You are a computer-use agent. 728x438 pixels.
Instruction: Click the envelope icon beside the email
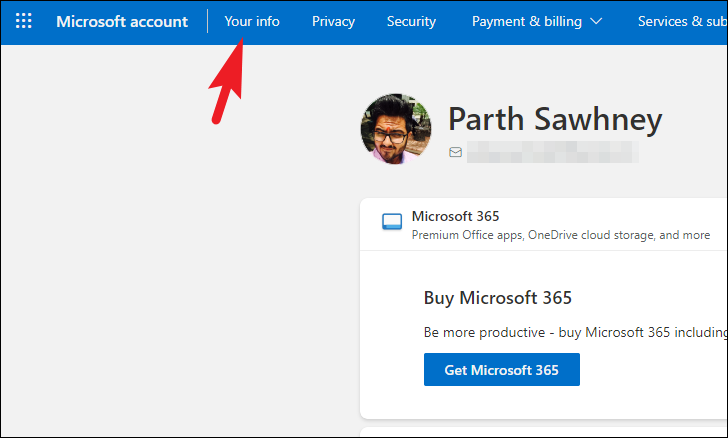pyautogui.click(x=455, y=152)
